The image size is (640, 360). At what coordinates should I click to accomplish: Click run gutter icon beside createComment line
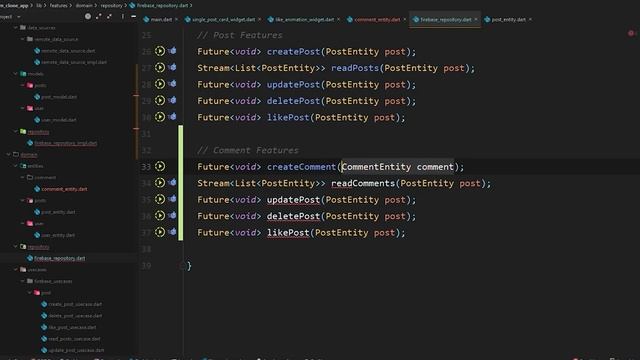tap(160, 166)
